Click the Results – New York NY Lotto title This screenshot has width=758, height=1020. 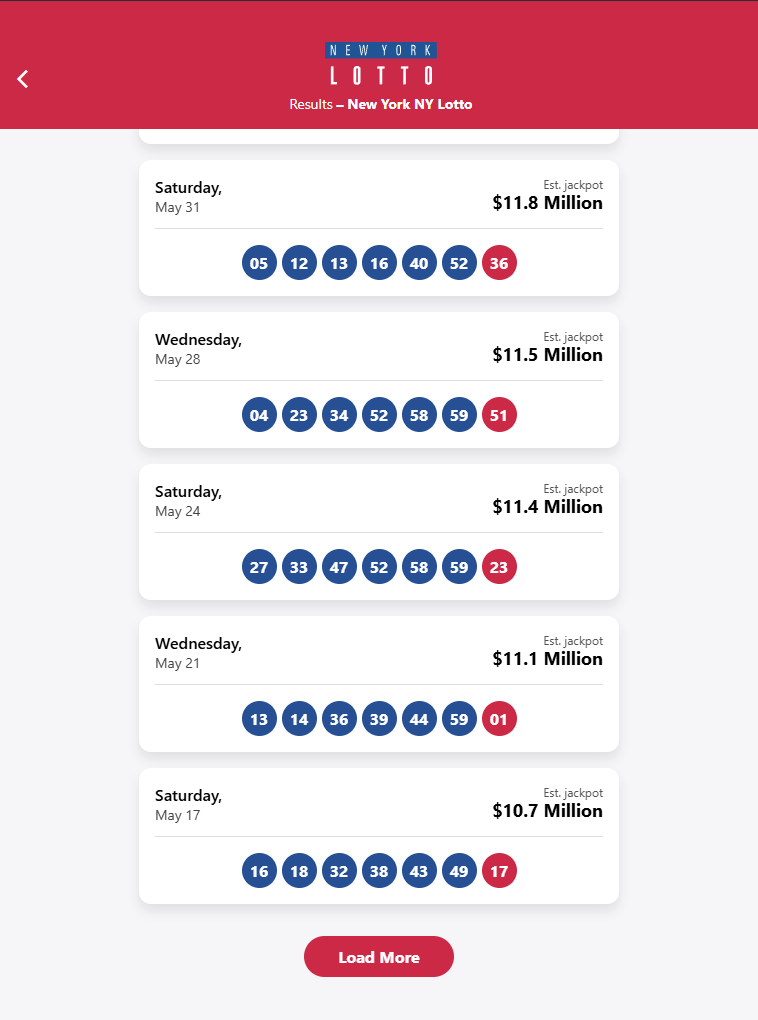coord(381,105)
